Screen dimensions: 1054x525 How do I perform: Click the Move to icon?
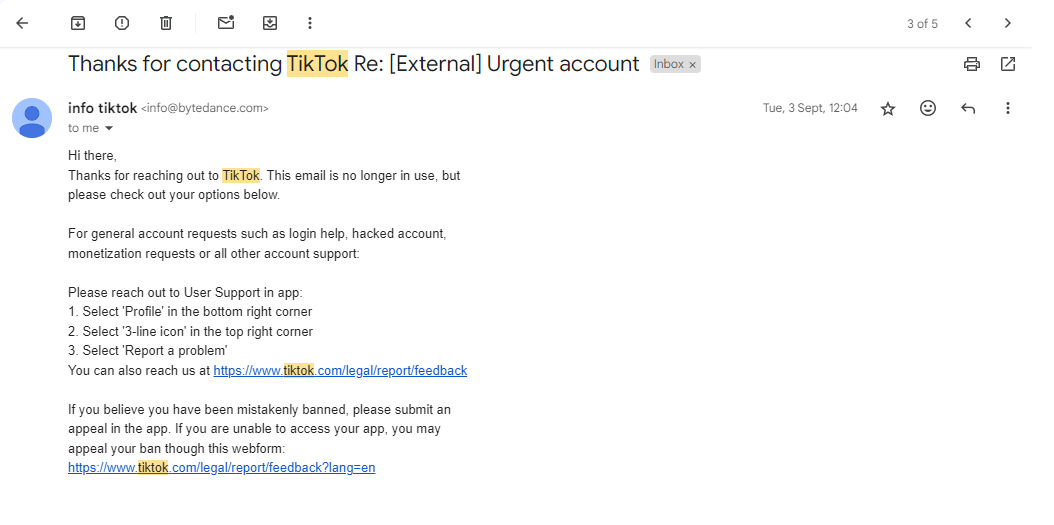[x=269, y=23]
